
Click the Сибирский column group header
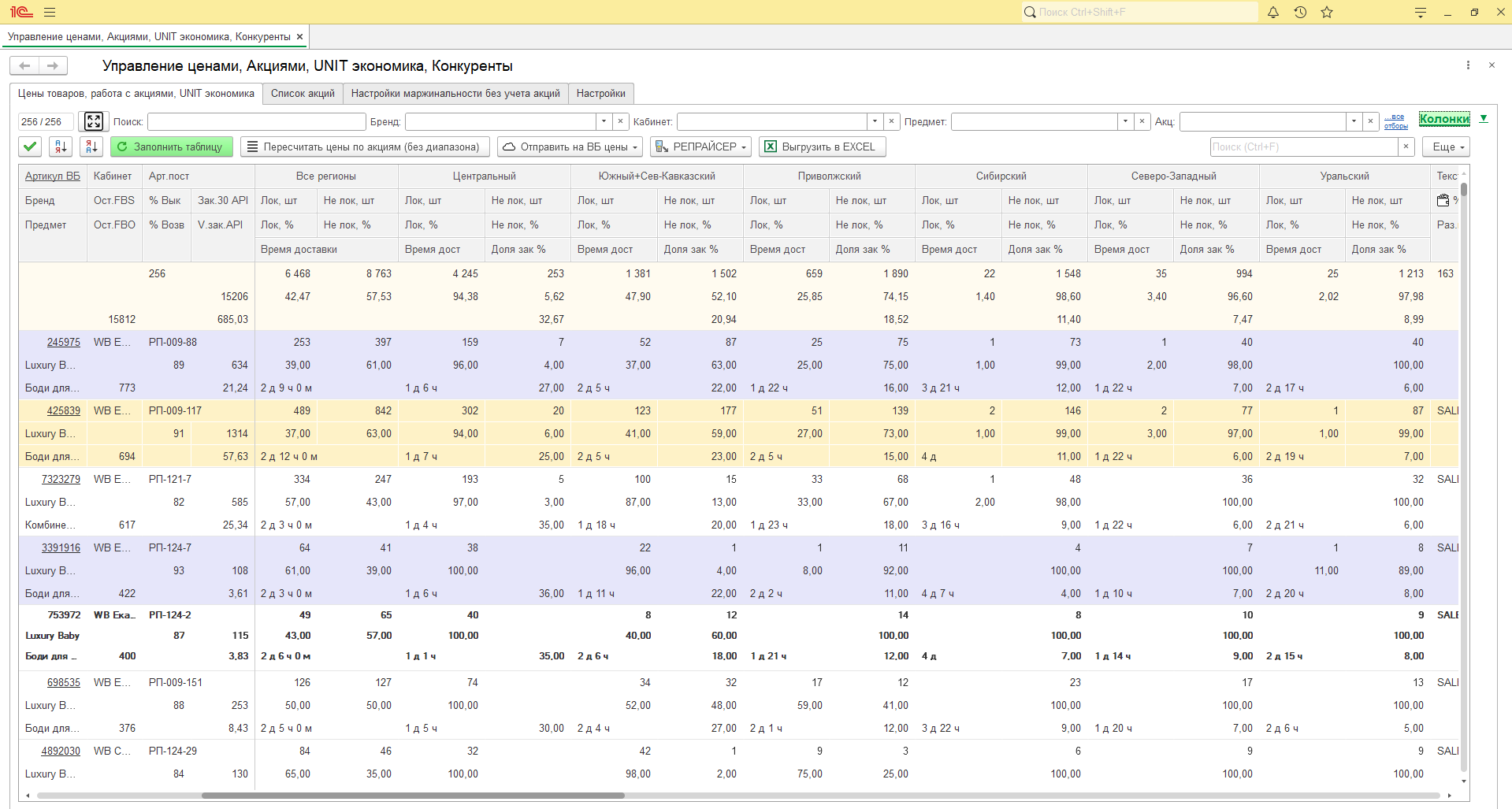[x=1001, y=176]
